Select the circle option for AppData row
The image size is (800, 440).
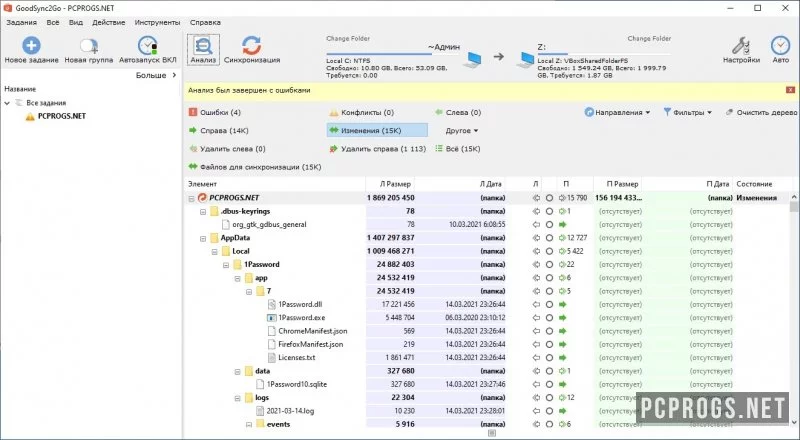[549, 238]
